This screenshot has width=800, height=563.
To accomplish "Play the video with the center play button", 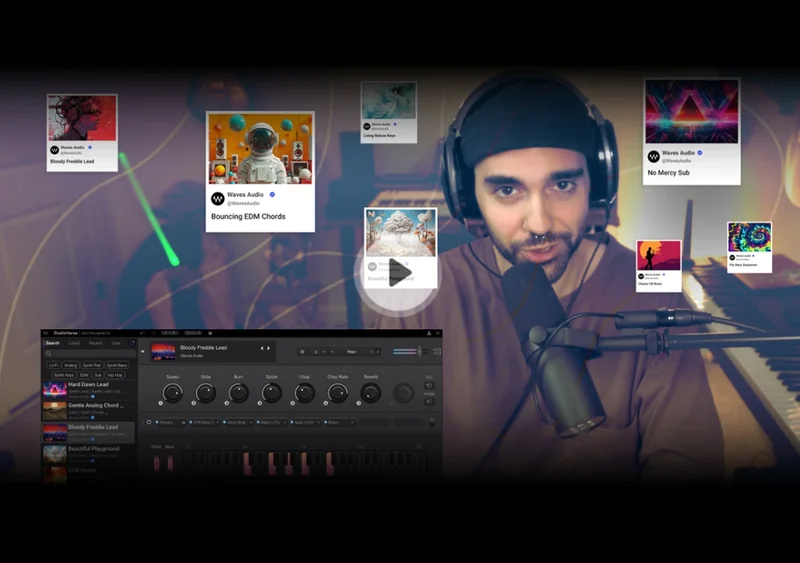I will tap(400, 273).
